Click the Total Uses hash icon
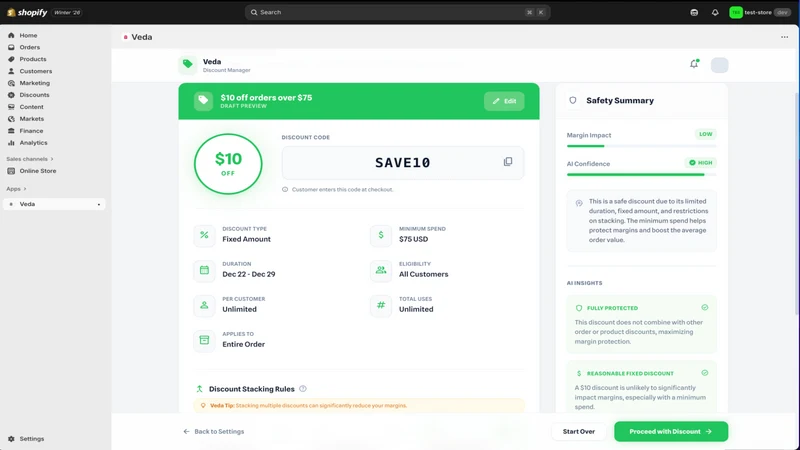 click(x=381, y=305)
